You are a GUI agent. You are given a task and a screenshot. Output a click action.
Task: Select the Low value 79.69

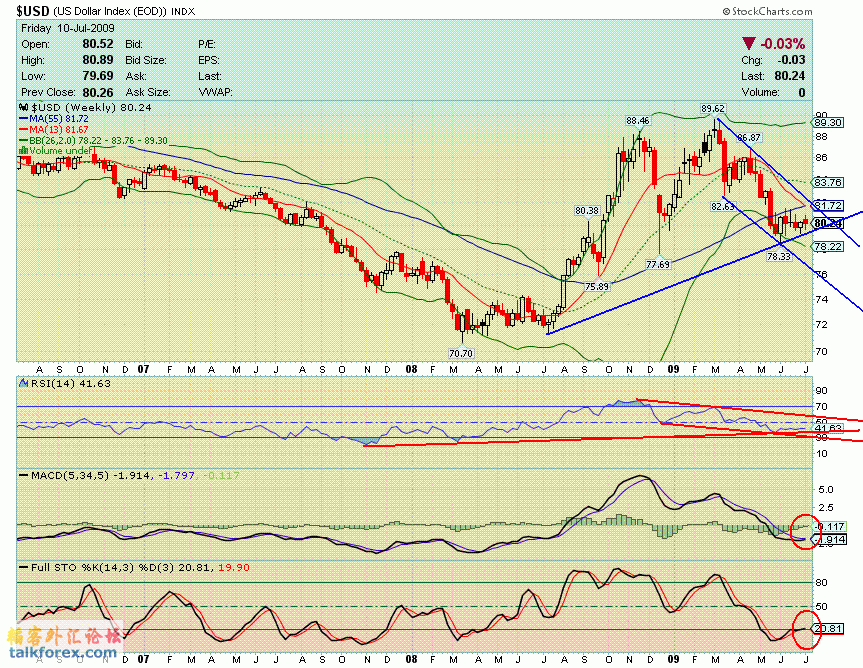[98, 76]
